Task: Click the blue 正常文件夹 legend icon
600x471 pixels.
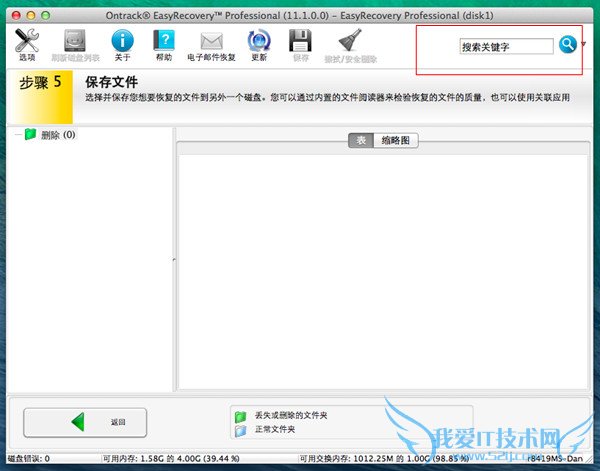Action: (x=240, y=431)
